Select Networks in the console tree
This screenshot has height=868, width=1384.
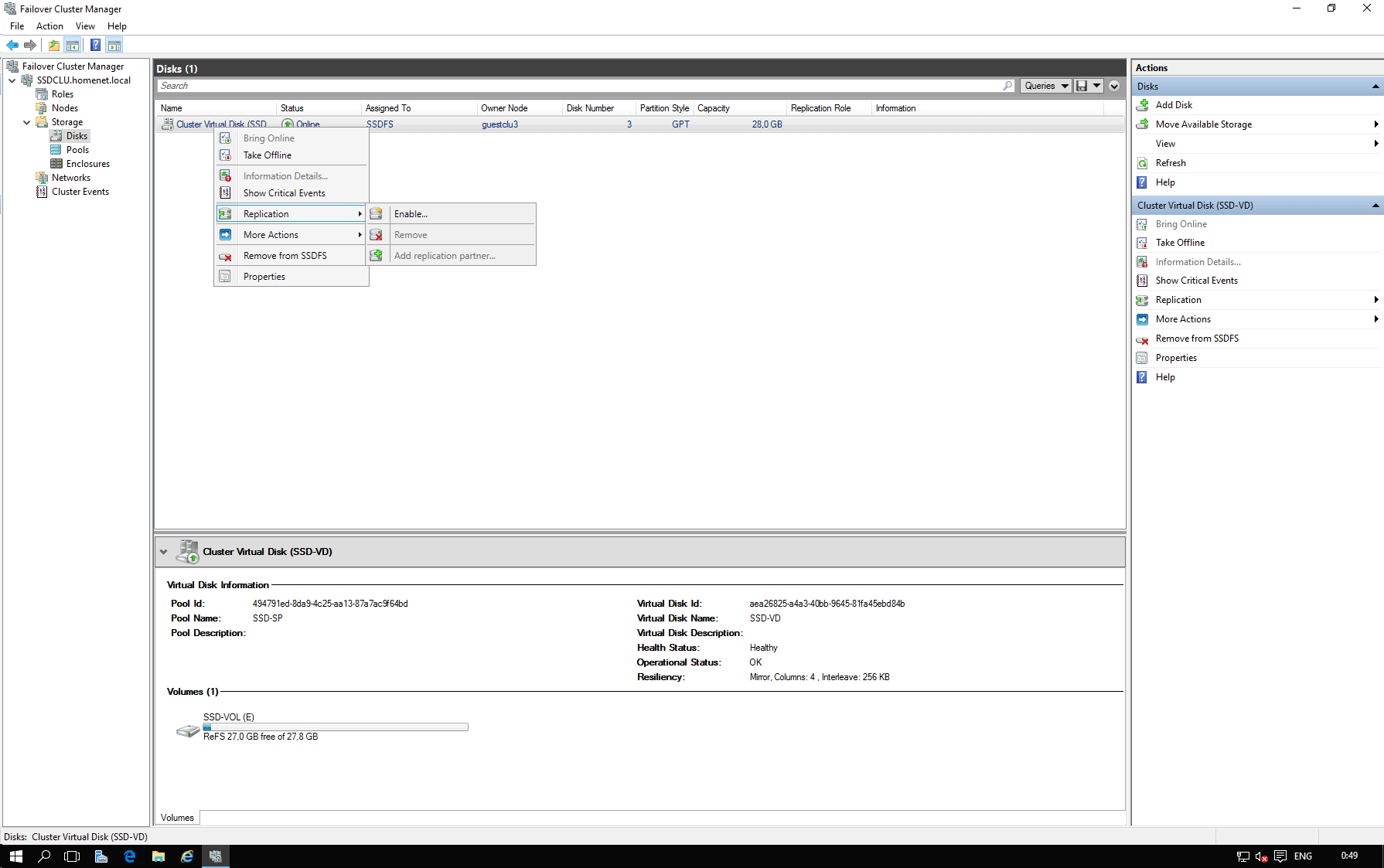click(x=71, y=178)
